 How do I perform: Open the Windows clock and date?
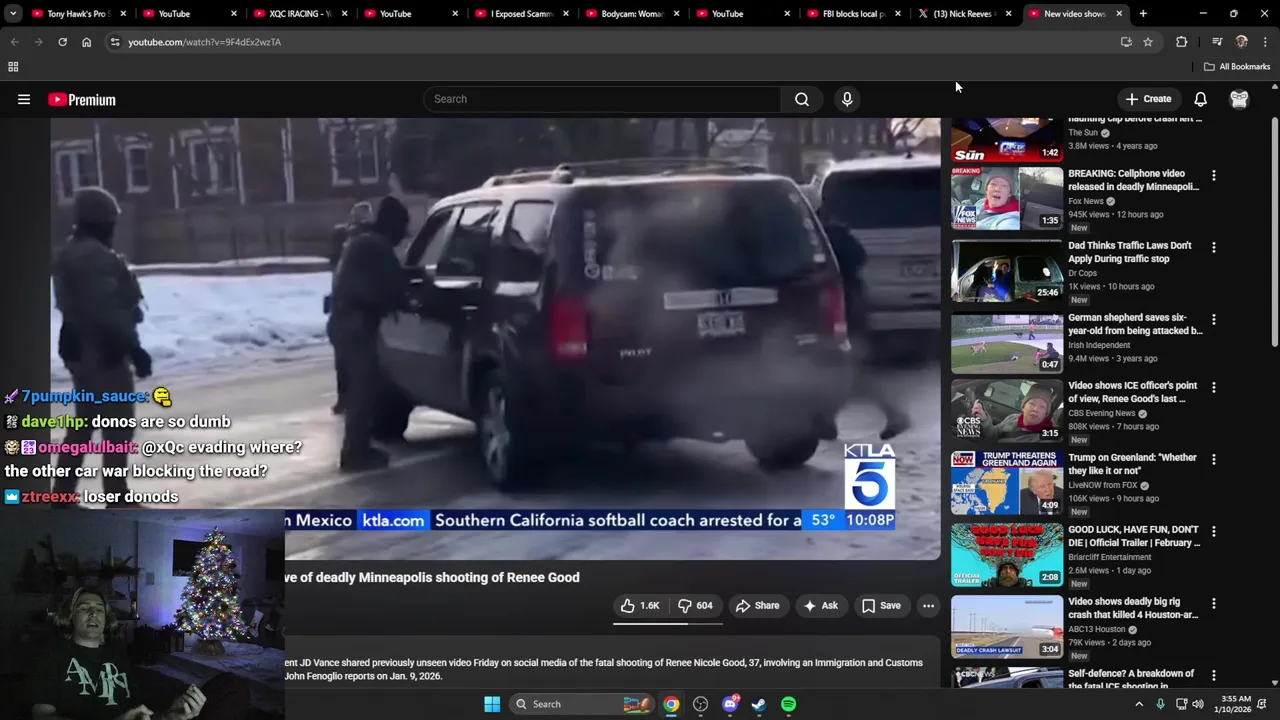pyautogui.click(x=1235, y=704)
